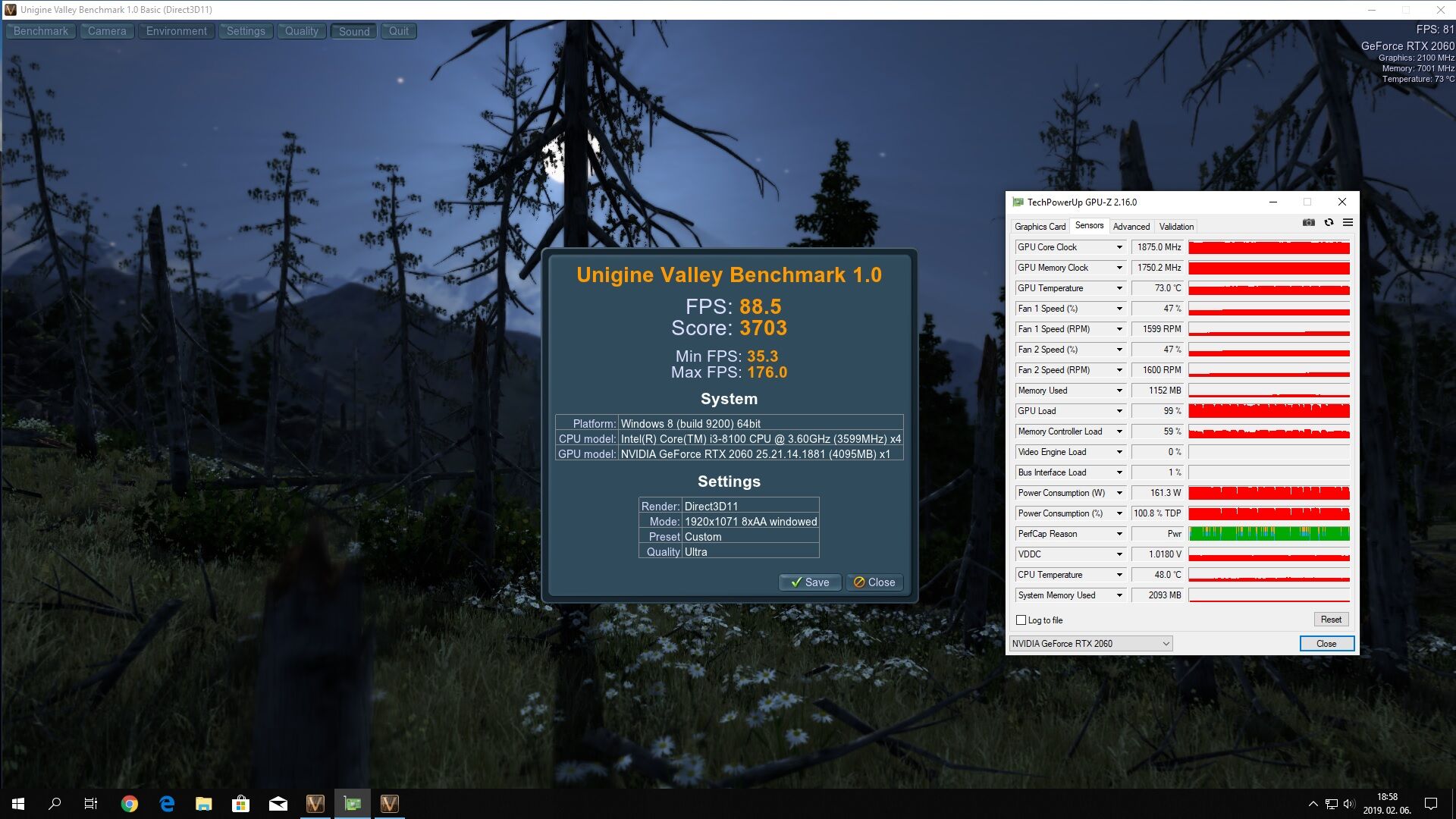Expand Memory Used sensor dropdown
This screenshot has height=819, width=1456.
coord(1119,391)
